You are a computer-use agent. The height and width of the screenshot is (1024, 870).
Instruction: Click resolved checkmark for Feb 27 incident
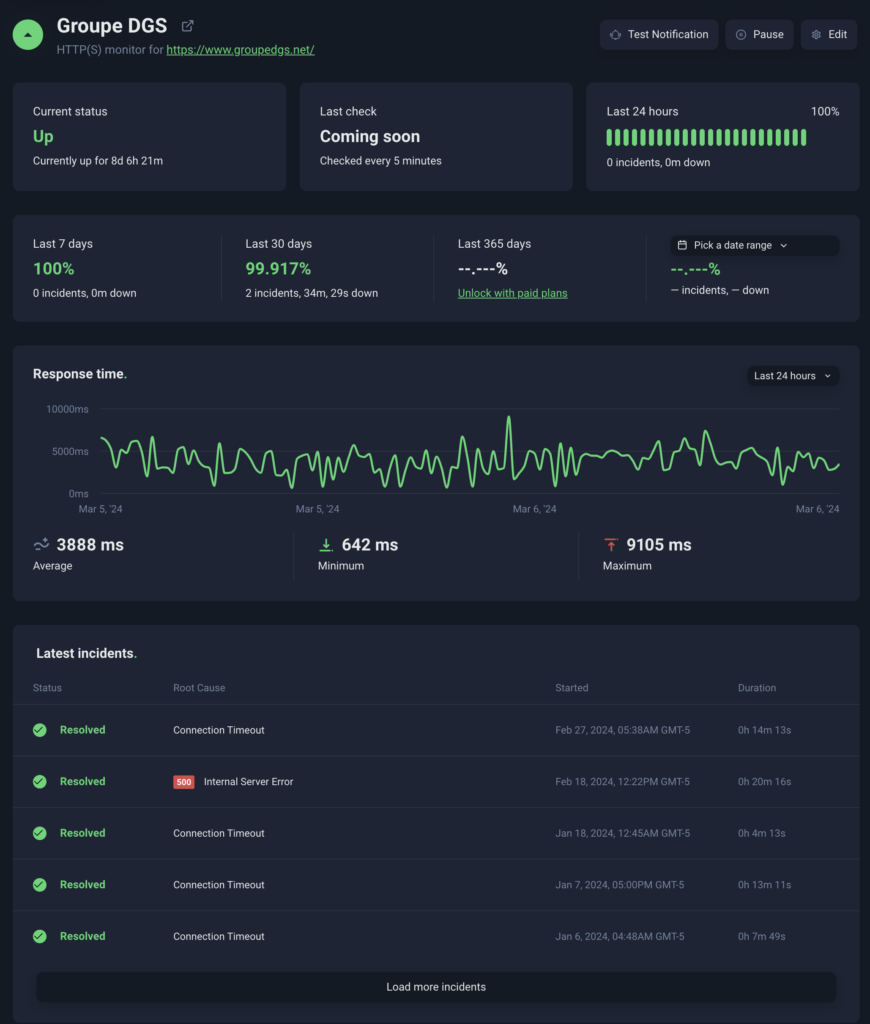point(40,730)
